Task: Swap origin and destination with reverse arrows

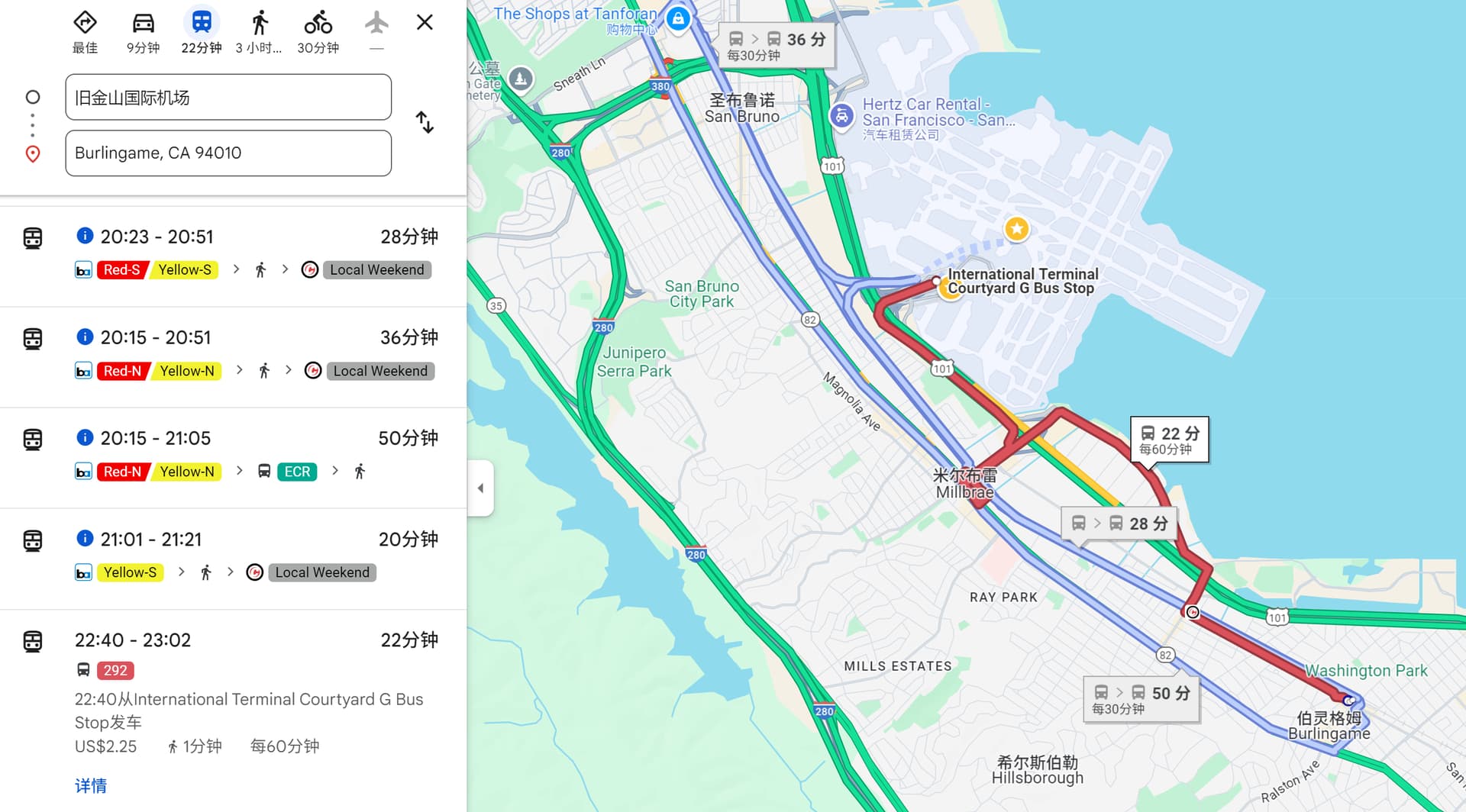Action: [425, 122]
